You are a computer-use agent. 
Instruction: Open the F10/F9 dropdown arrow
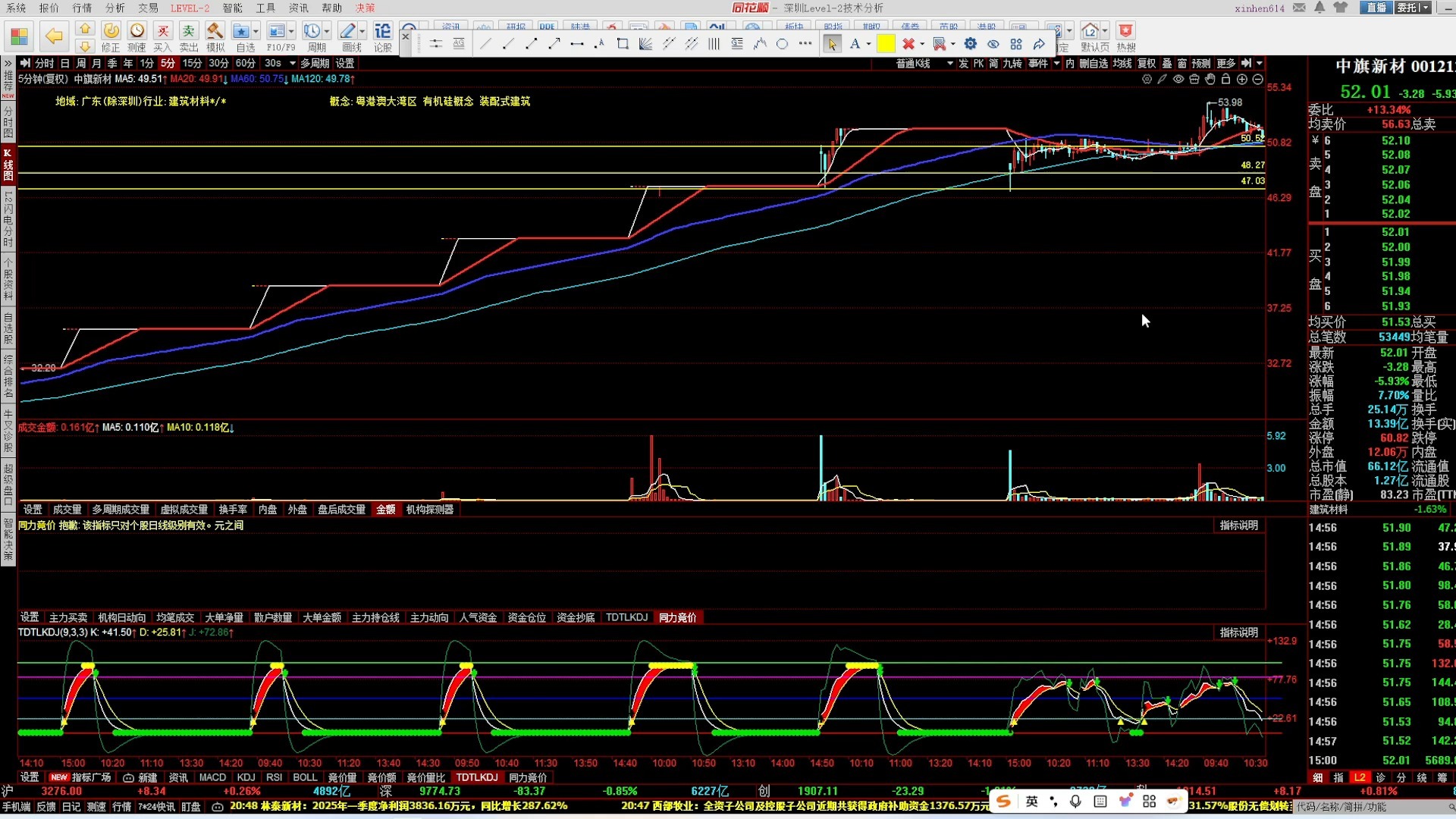point(291,31)
